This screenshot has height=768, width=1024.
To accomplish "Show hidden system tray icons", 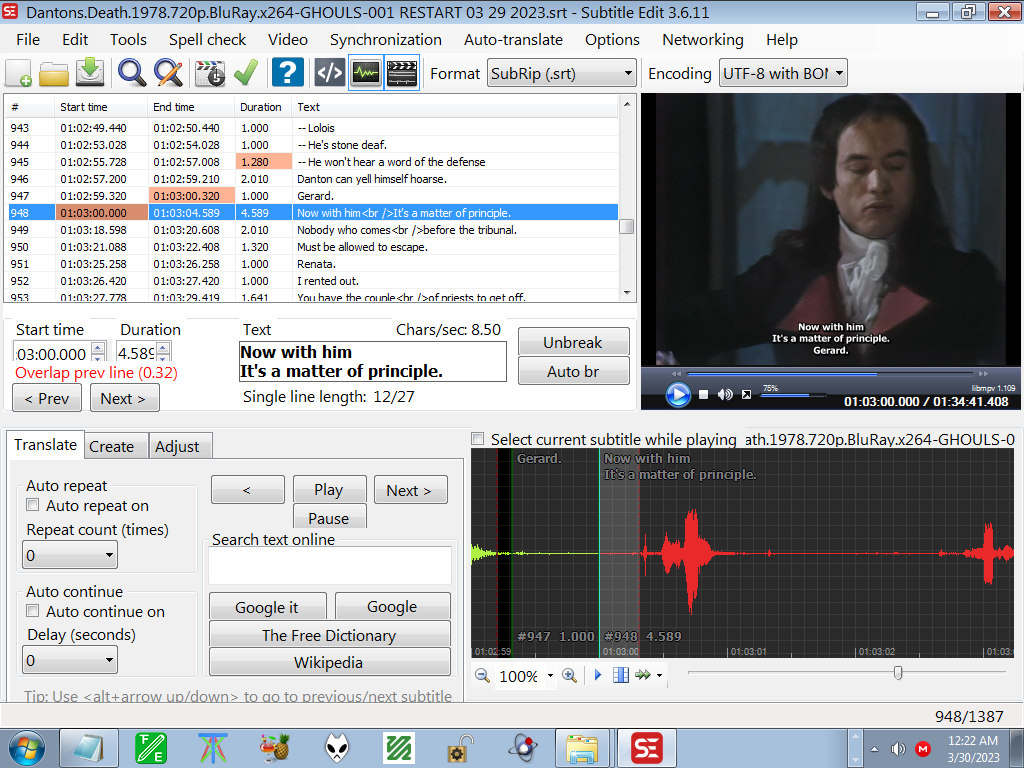I will pos(874,749).
